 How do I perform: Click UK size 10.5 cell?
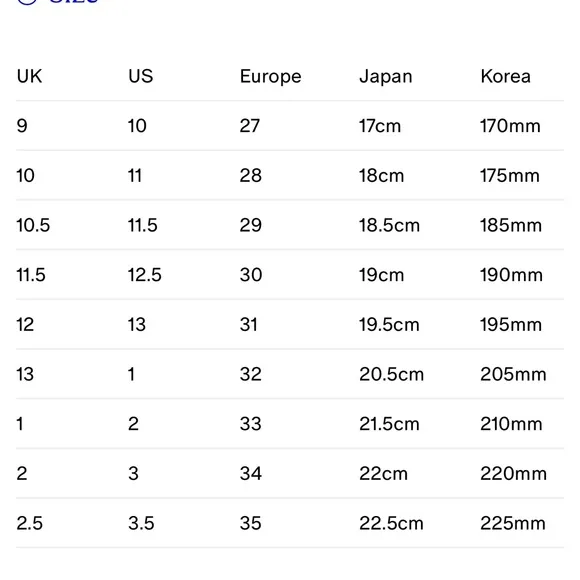point(33,225)
